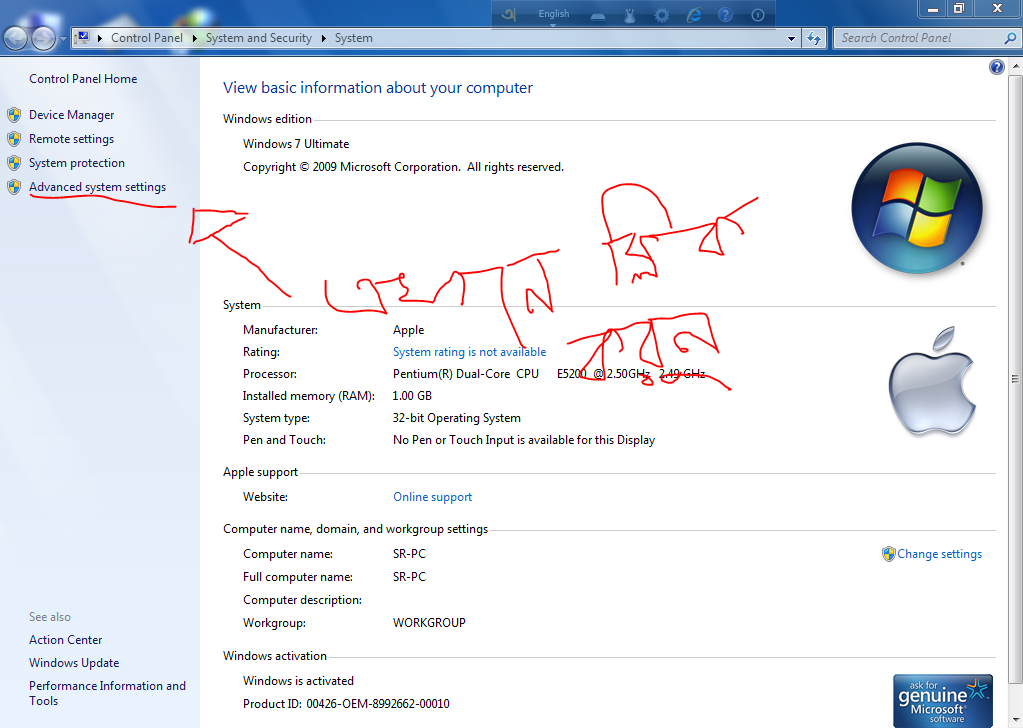Click Change settings for computer name
Viewport: 1023px width, 728px height.
coord(939,554)
